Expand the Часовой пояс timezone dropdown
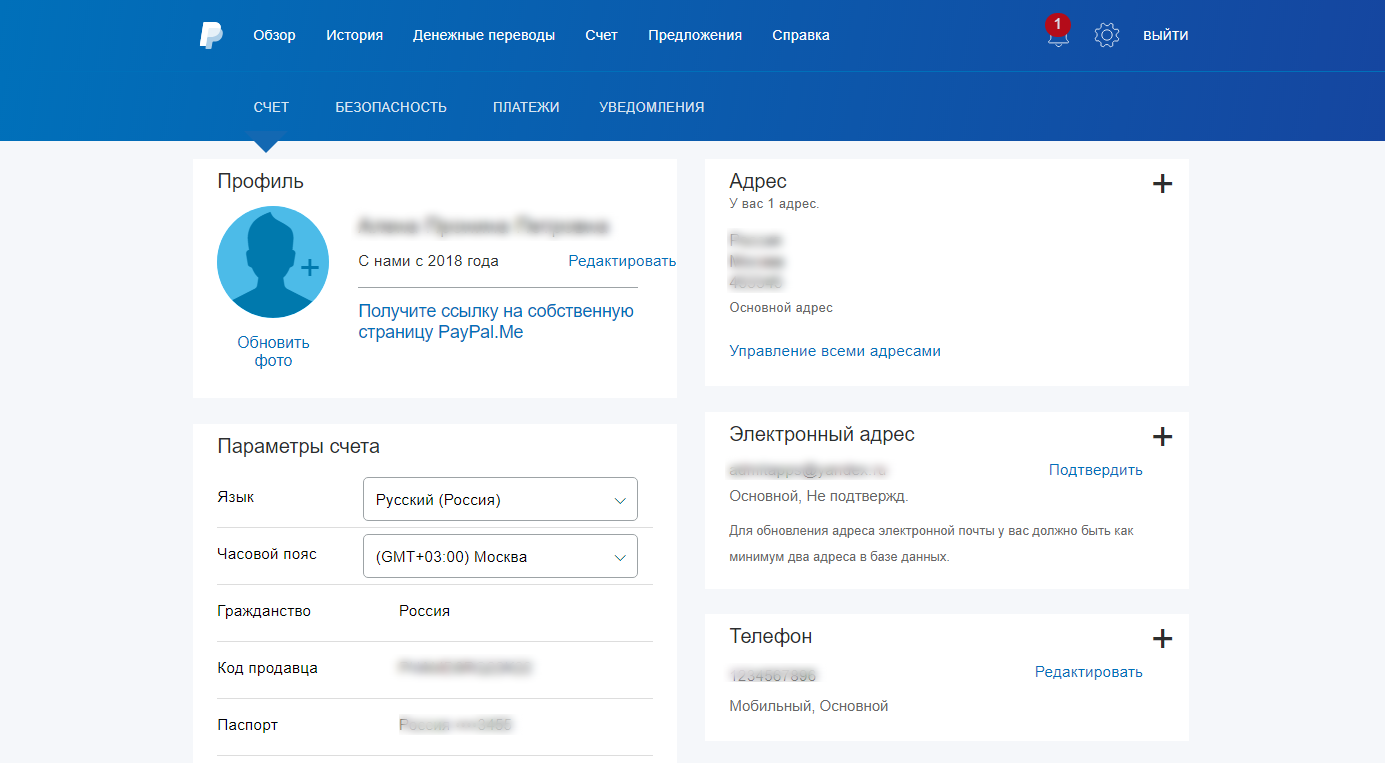 click(x=500, y=556)
